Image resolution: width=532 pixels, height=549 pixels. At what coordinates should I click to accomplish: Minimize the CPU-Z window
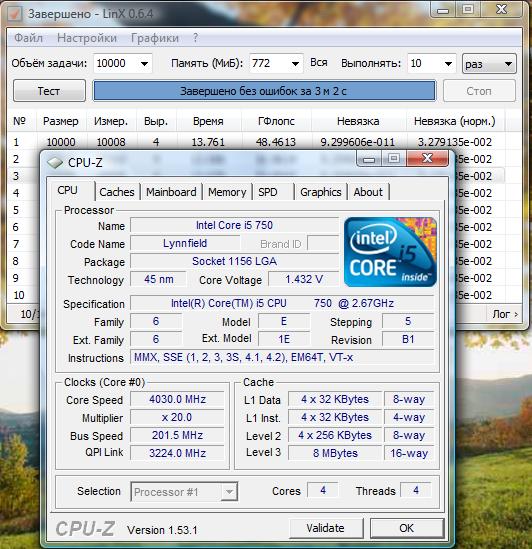(369, 159)
